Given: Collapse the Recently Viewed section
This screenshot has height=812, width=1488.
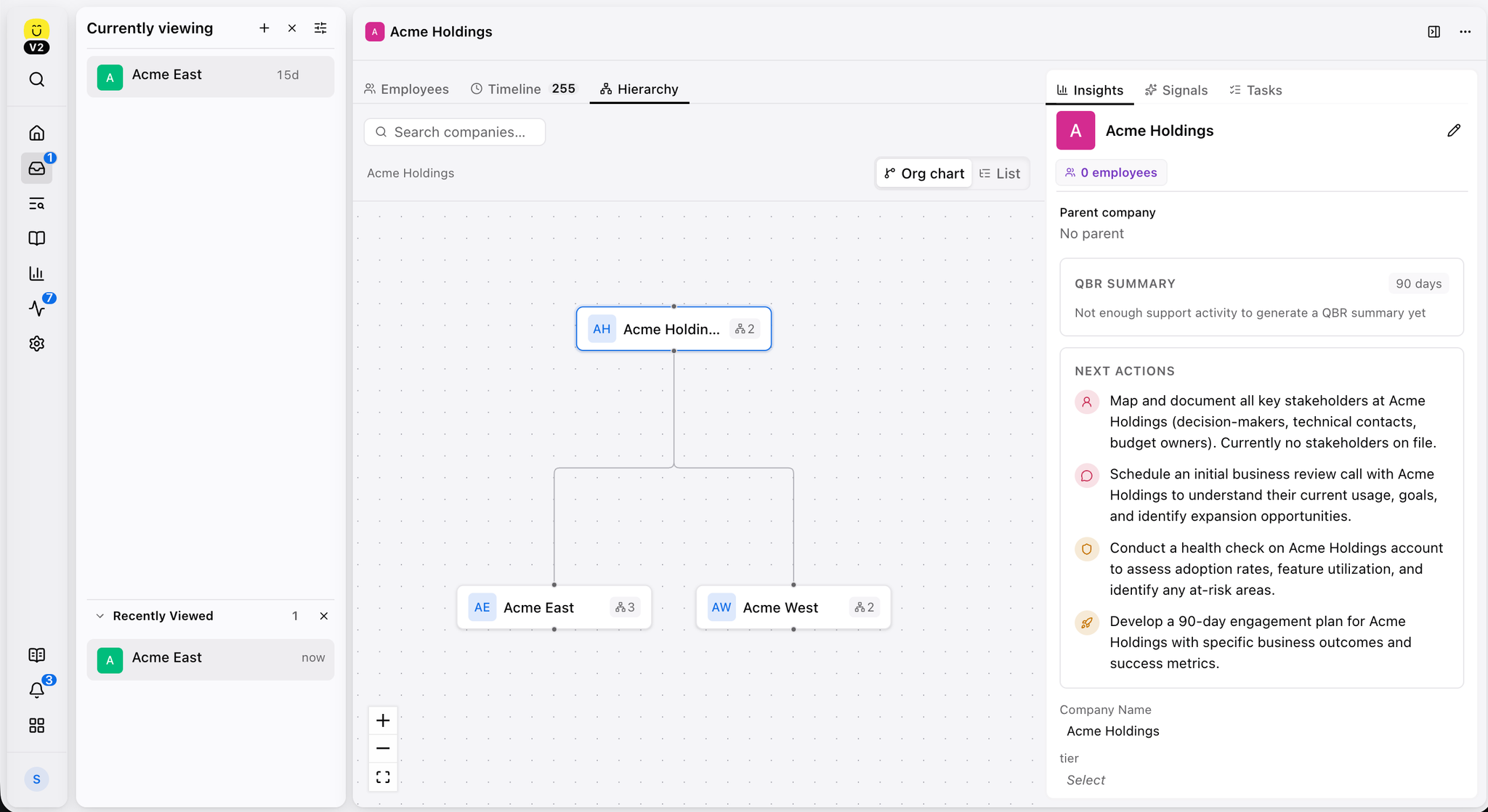Looking at the screenshot, I should [100, 616].
